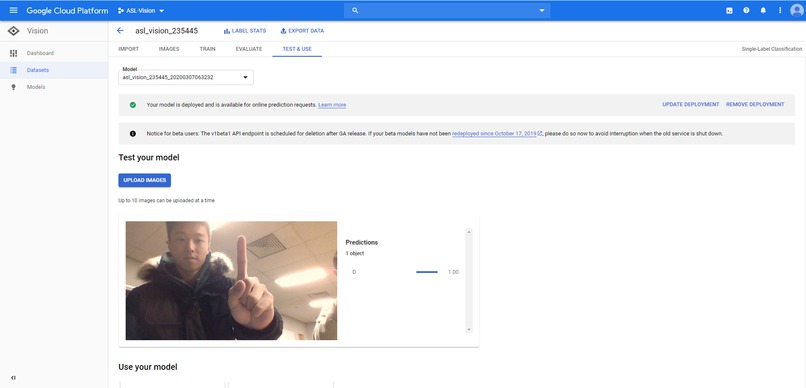The height and width of the screenshot is (388, 806).
Task: Open the Model selection dropdown
Action: (x=186, y=77)
